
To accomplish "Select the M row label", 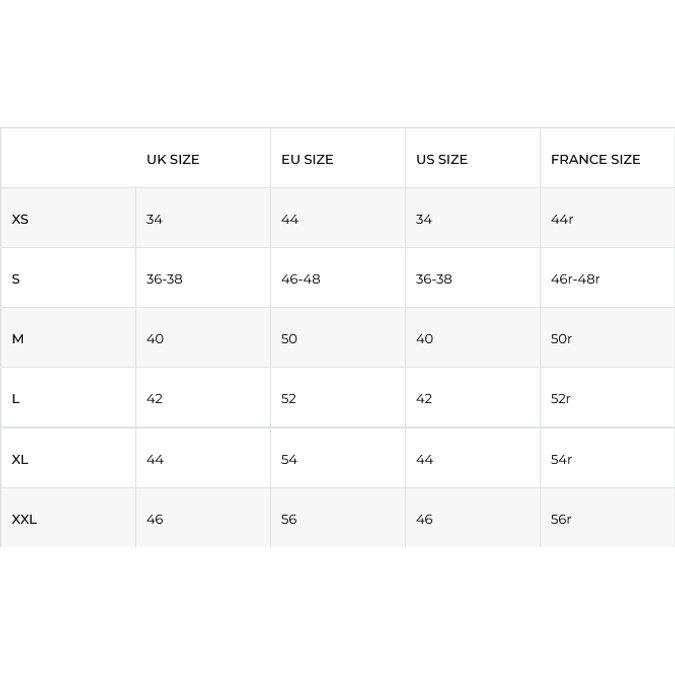I will (x=18, y=339).
